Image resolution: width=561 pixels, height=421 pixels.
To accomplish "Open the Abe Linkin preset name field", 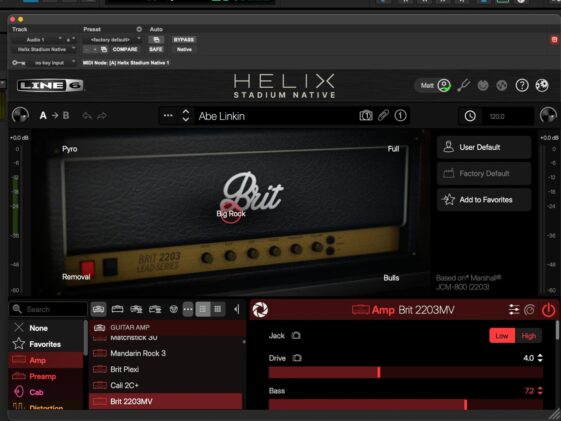I will (275, 116).
